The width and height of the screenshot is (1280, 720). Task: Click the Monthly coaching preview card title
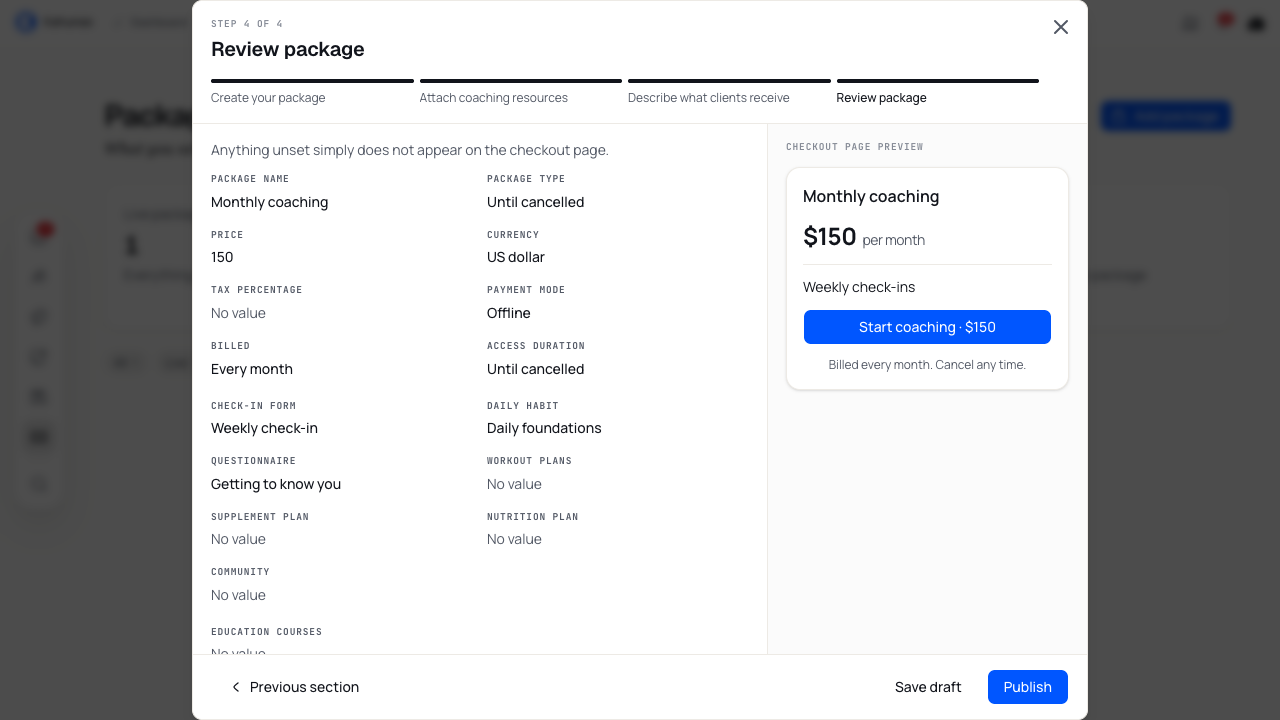871,196
